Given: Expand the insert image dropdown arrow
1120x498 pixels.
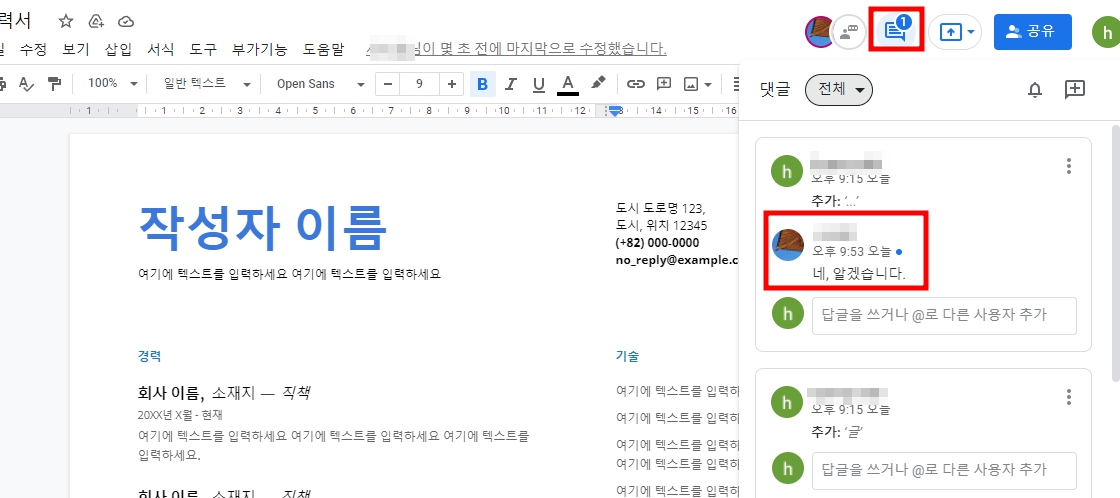Looking at the screenshot, I should 708,84.
